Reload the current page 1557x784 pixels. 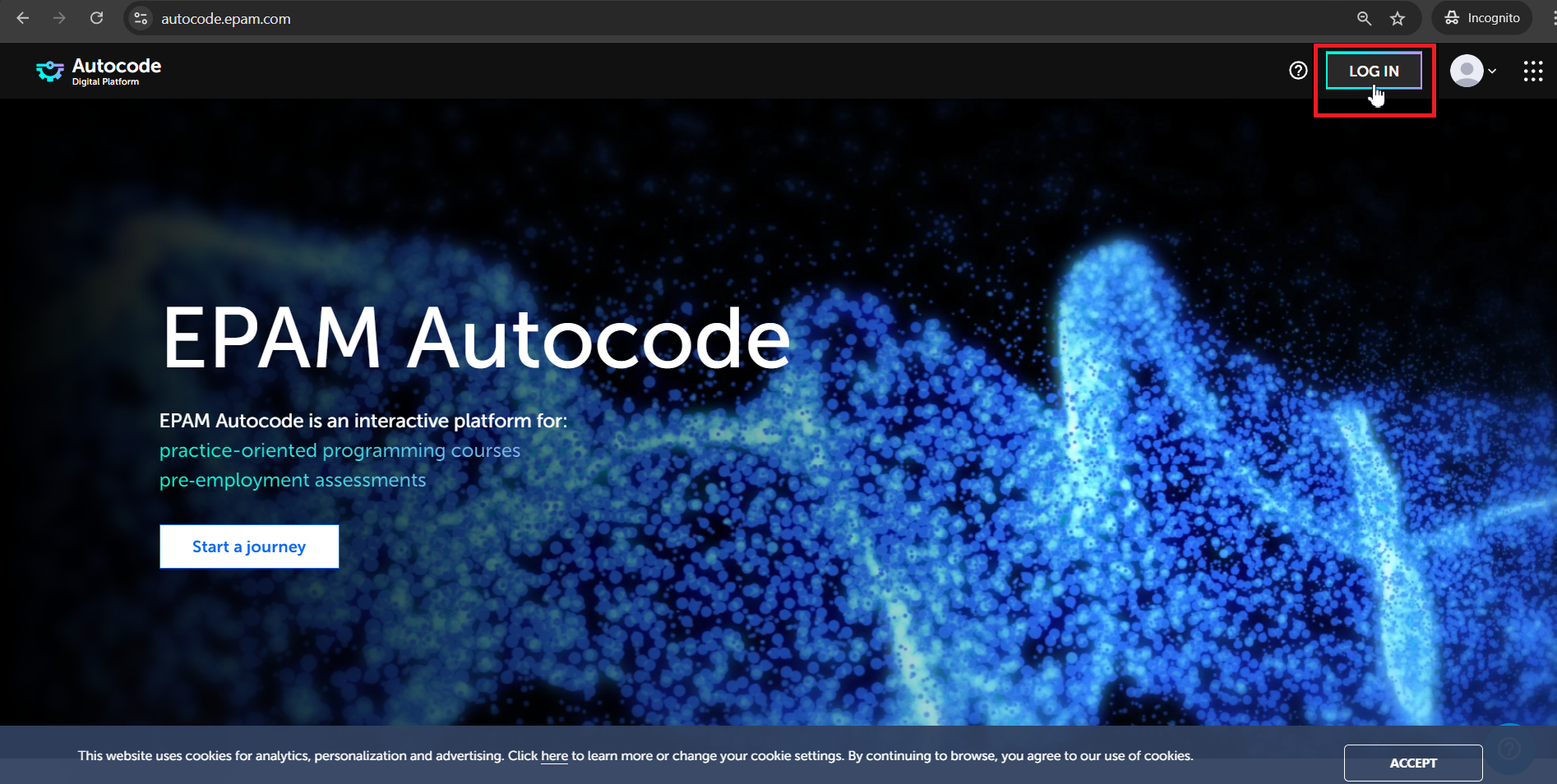point(96,17)
